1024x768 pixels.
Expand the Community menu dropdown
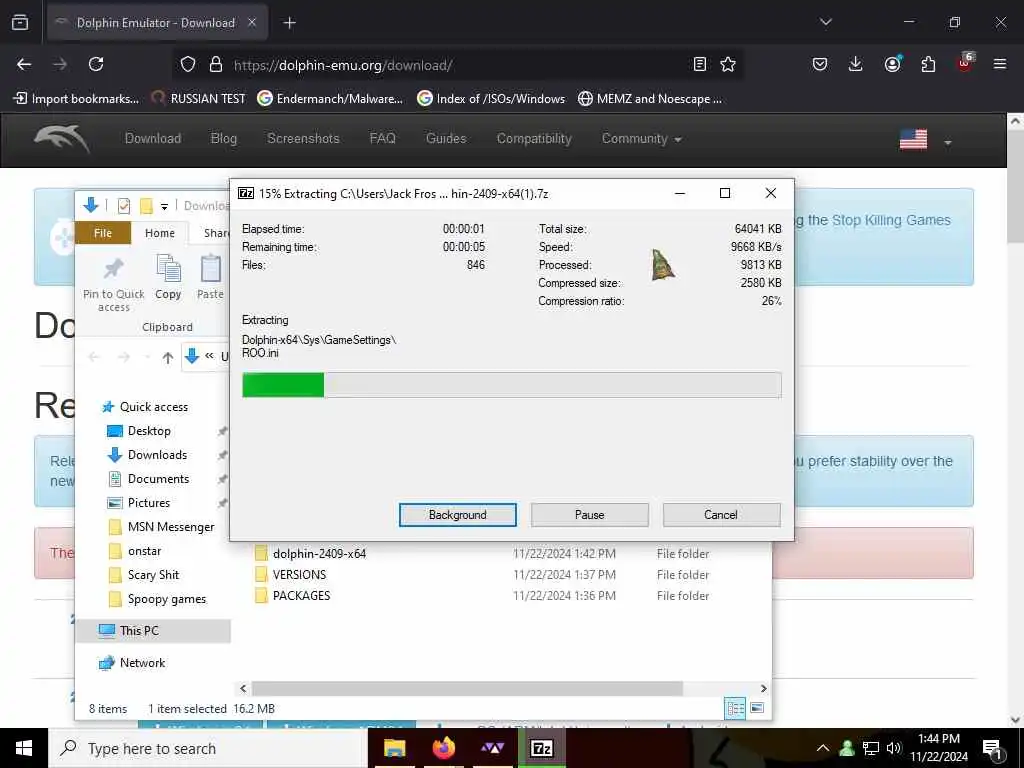(x=641, y=138)
